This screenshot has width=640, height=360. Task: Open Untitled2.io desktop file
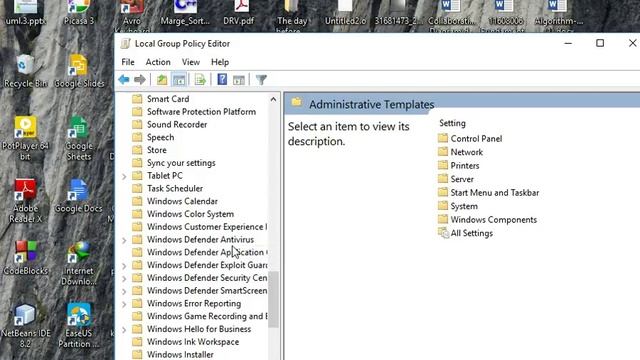coord(345,13)
